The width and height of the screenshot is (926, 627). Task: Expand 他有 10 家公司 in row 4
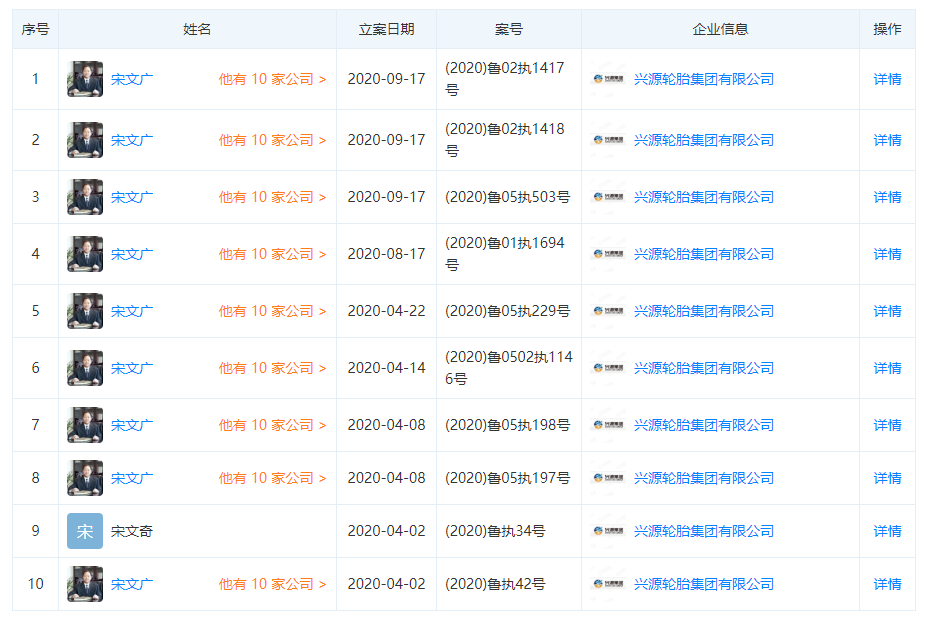(272, 254)
